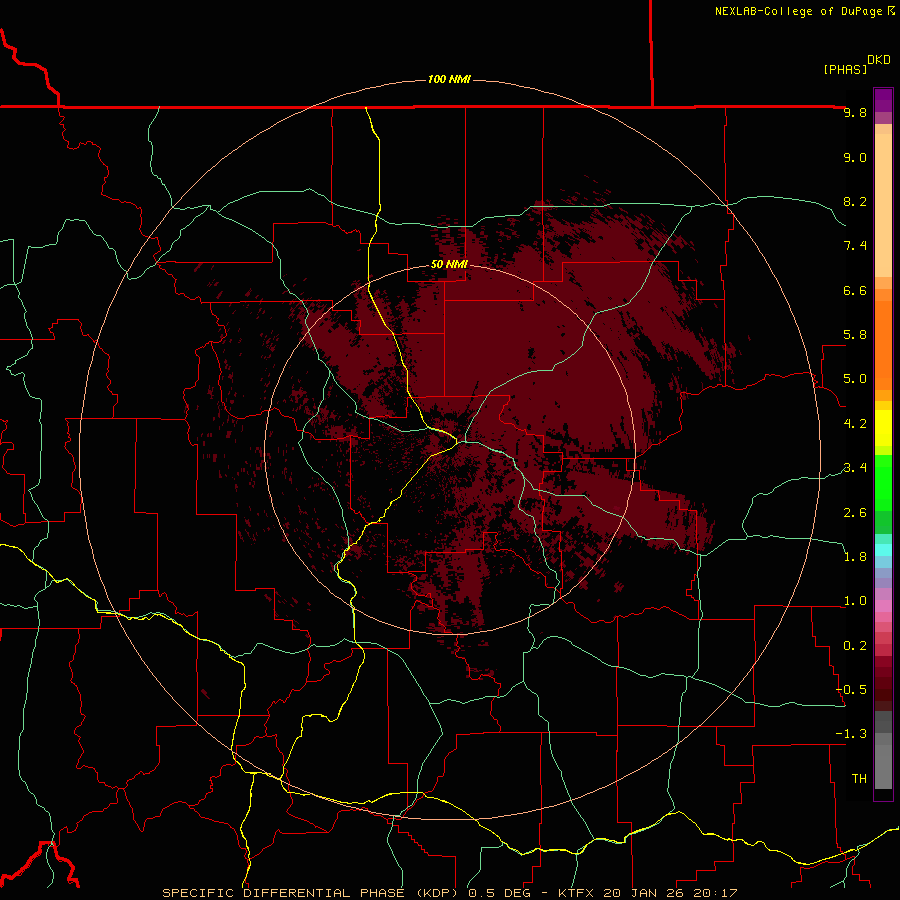Click the yellow segment of color bar
900x900 pixels.
[x=883, y=428]
